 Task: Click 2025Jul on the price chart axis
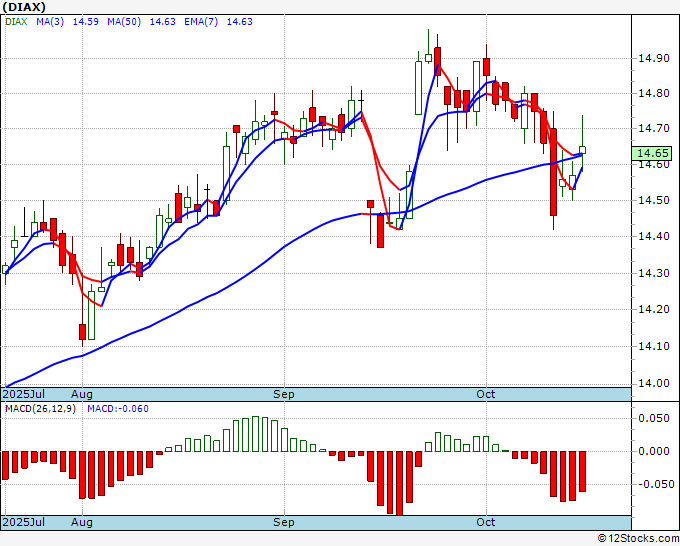(24, 394)
